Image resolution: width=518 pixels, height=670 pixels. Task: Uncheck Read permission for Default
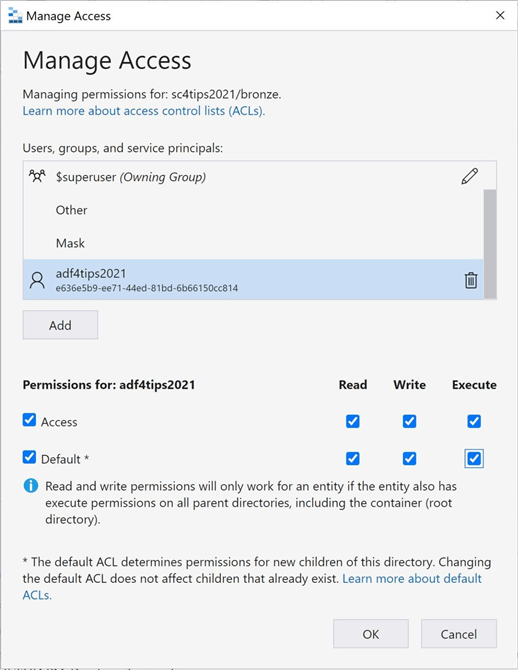(x=353, y=458)
